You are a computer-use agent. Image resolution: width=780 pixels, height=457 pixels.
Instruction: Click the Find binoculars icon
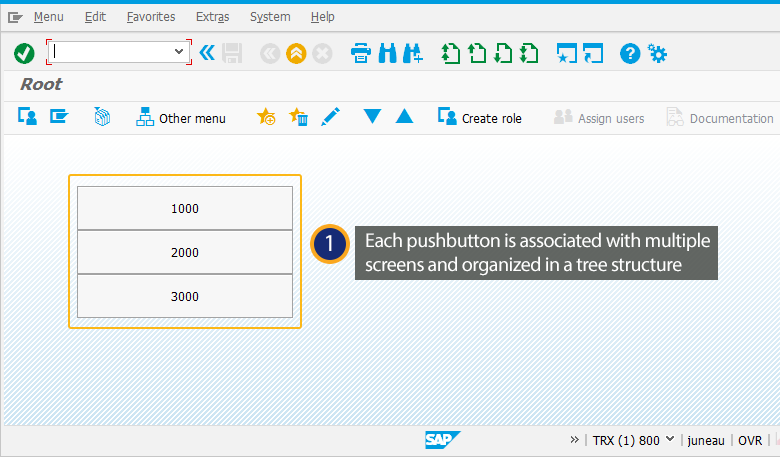coord(388,53)
